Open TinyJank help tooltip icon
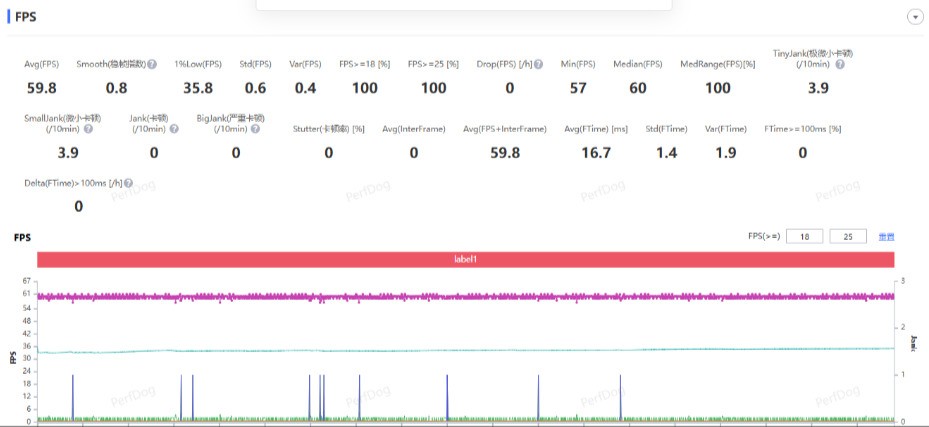This screenshot has width=929, height=427. click(839, 65)
